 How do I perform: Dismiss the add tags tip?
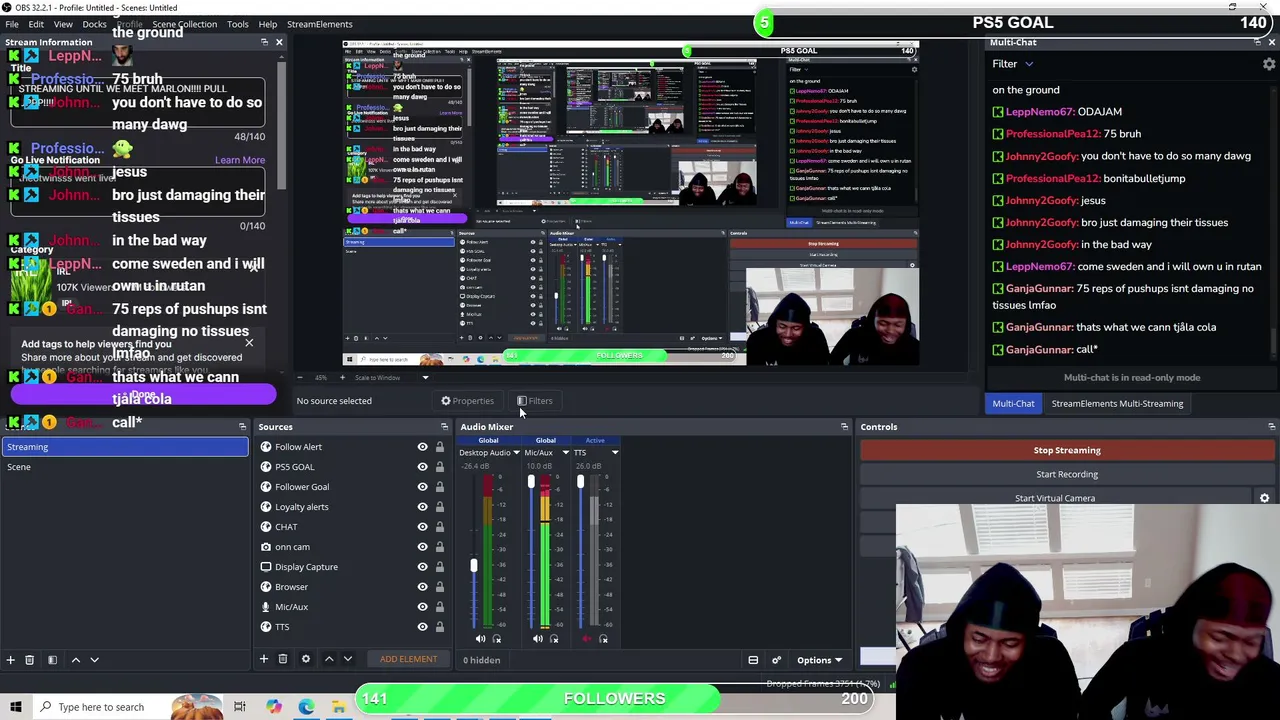click(x=249, y=344)
